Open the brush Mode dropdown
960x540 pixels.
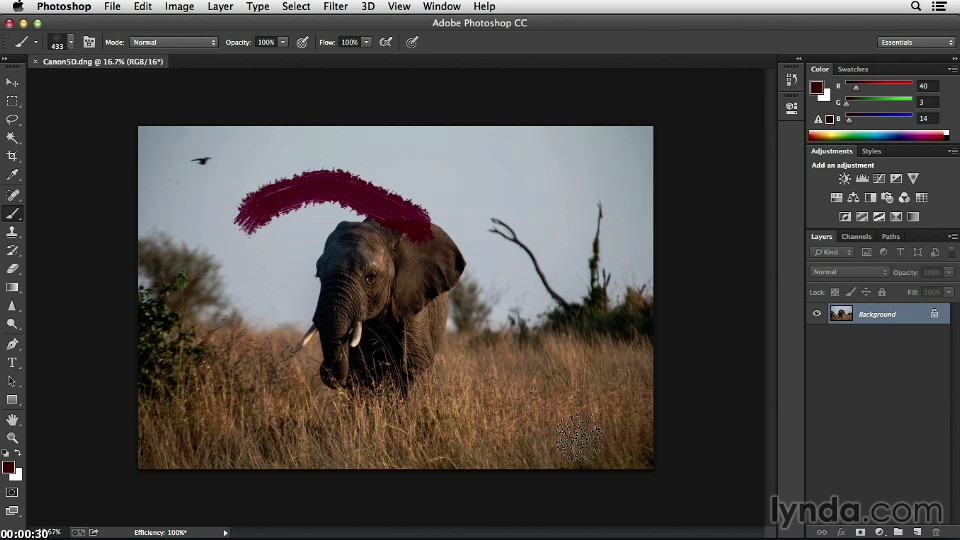(174, 42)
